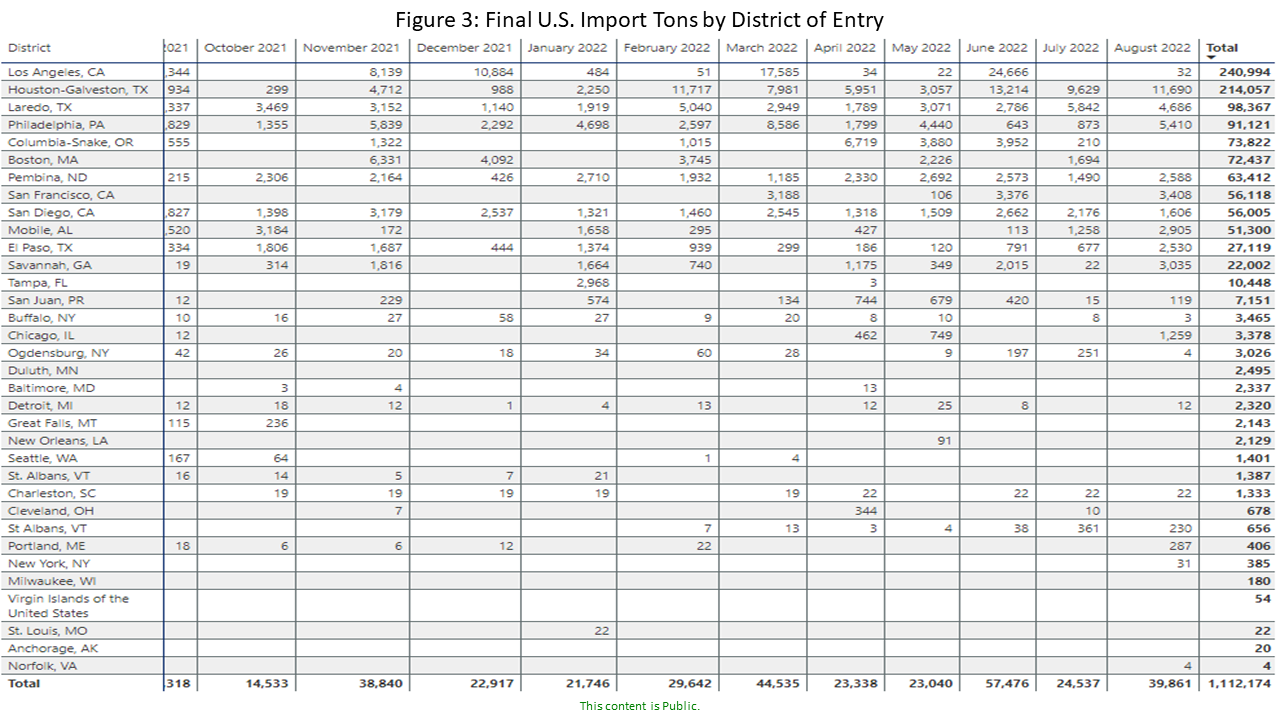Click the Charleston, SC district row
This screenshot has width=1280, height=720.
click(x=52, y=493)
